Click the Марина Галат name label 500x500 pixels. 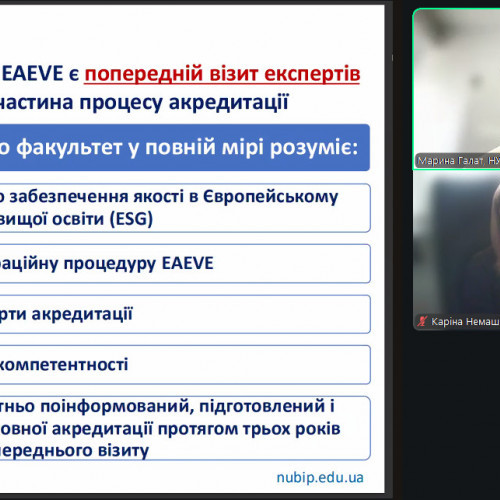coord(458,161)
